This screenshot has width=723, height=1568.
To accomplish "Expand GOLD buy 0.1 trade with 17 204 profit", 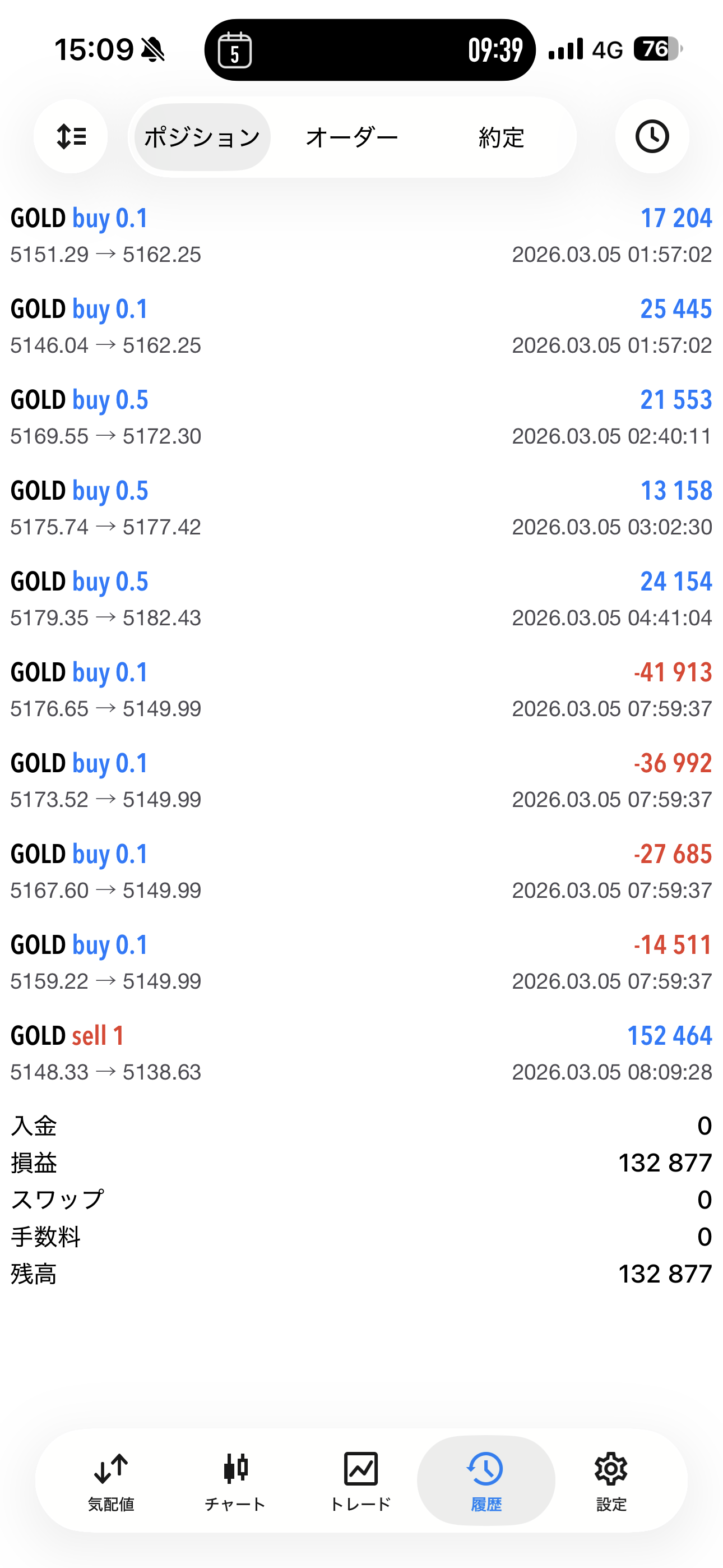I will point(361,236).
